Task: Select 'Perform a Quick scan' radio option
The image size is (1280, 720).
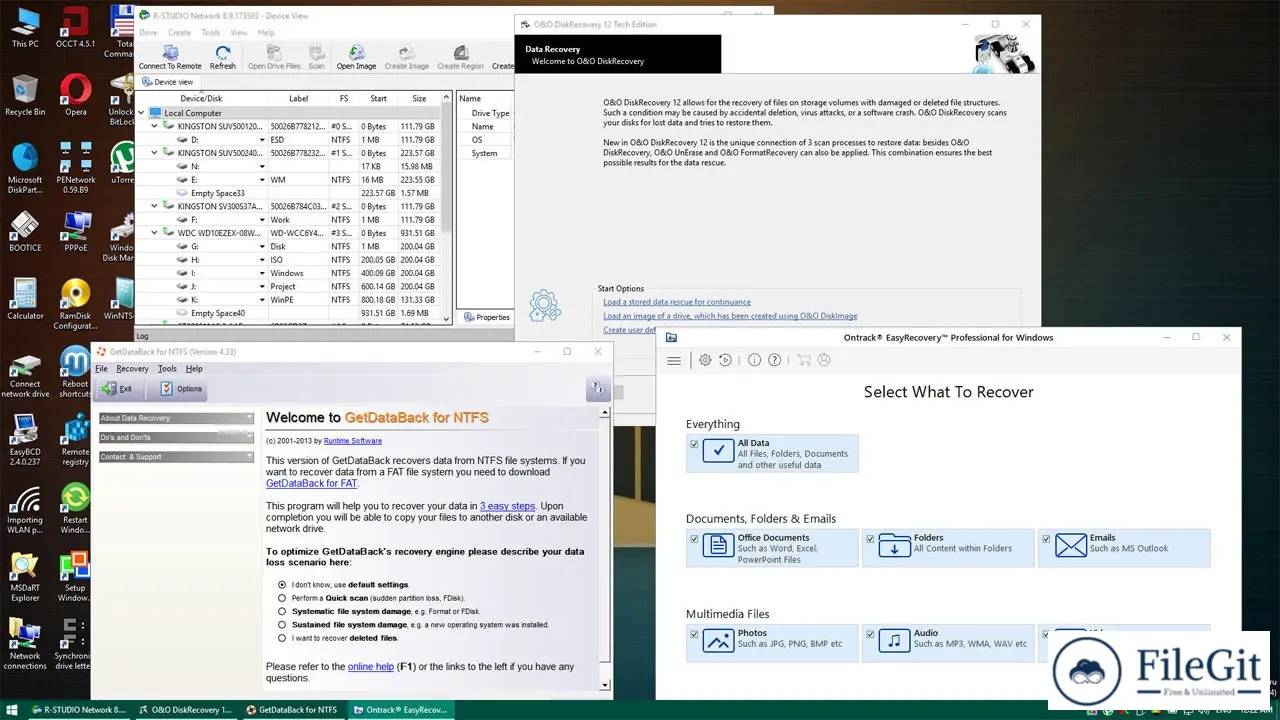Action: (282, 598)
